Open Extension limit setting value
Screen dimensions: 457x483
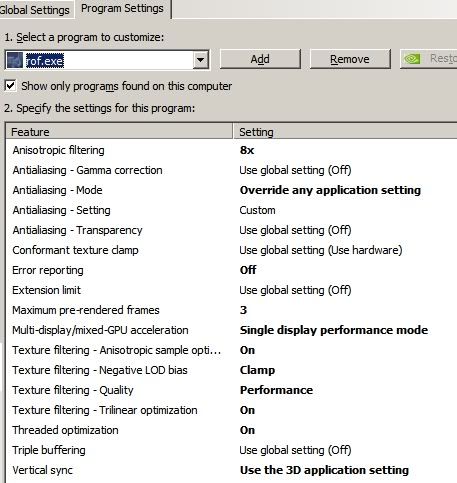295,290
